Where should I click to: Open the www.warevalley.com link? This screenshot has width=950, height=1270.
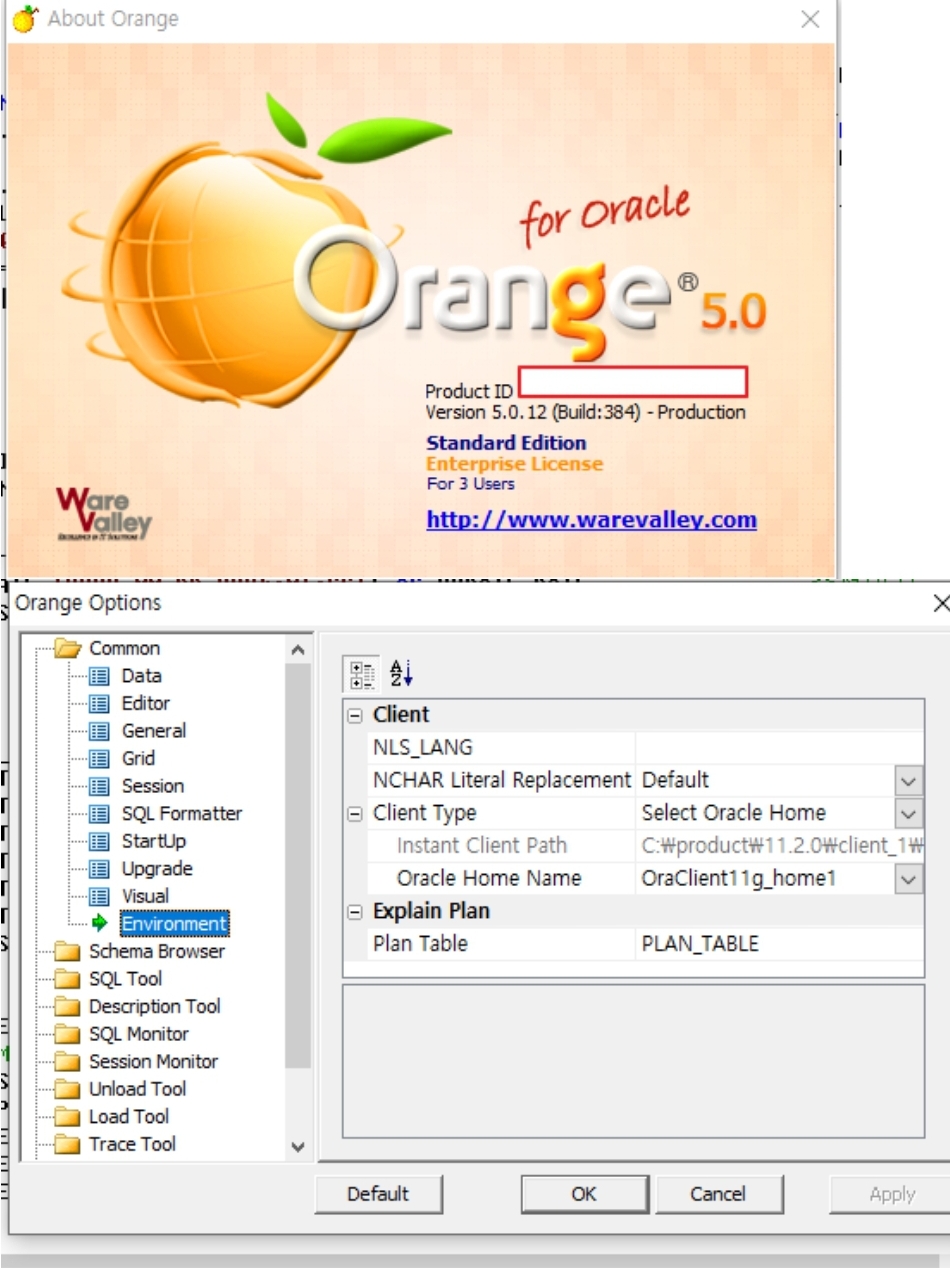coord(591,520)
